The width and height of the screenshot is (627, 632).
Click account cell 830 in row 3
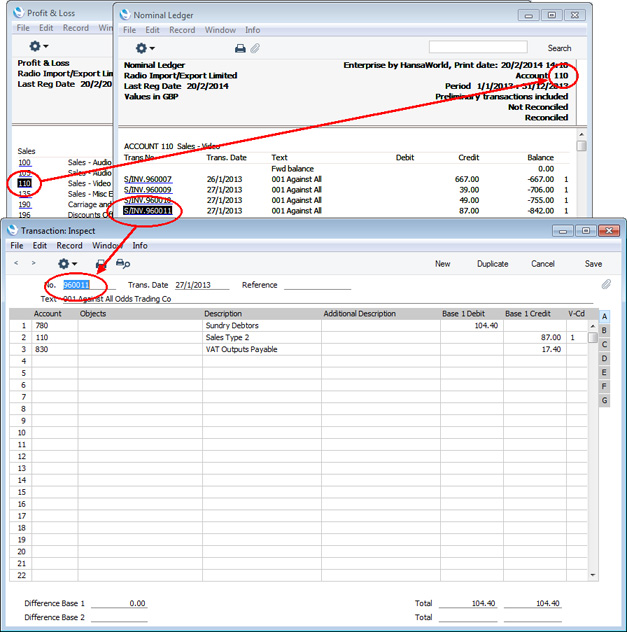coord(55,349)
